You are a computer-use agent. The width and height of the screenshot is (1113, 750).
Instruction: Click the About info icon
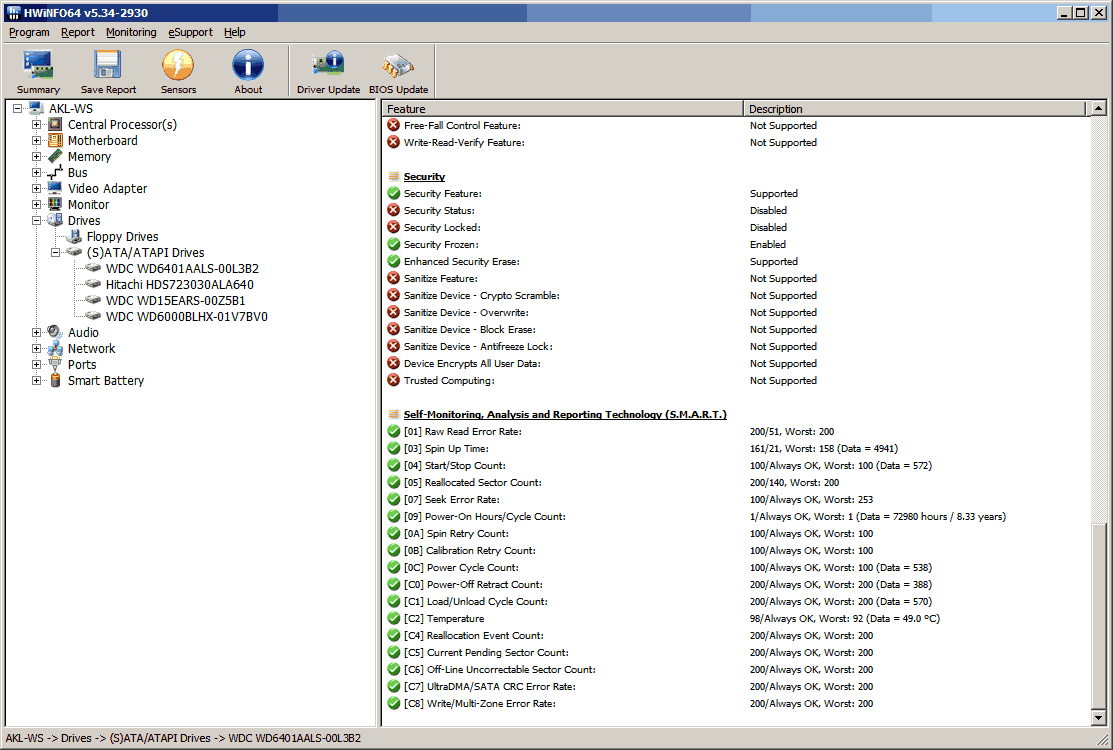coord(248,65)
